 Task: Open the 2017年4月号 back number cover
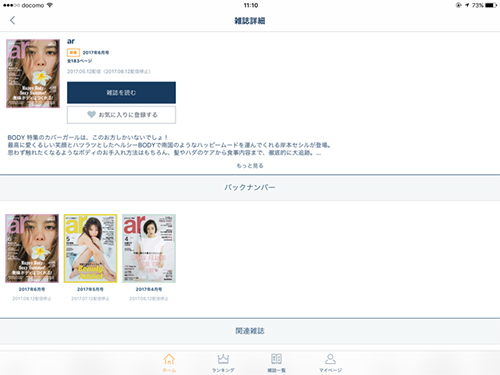[x=149, y=248]
